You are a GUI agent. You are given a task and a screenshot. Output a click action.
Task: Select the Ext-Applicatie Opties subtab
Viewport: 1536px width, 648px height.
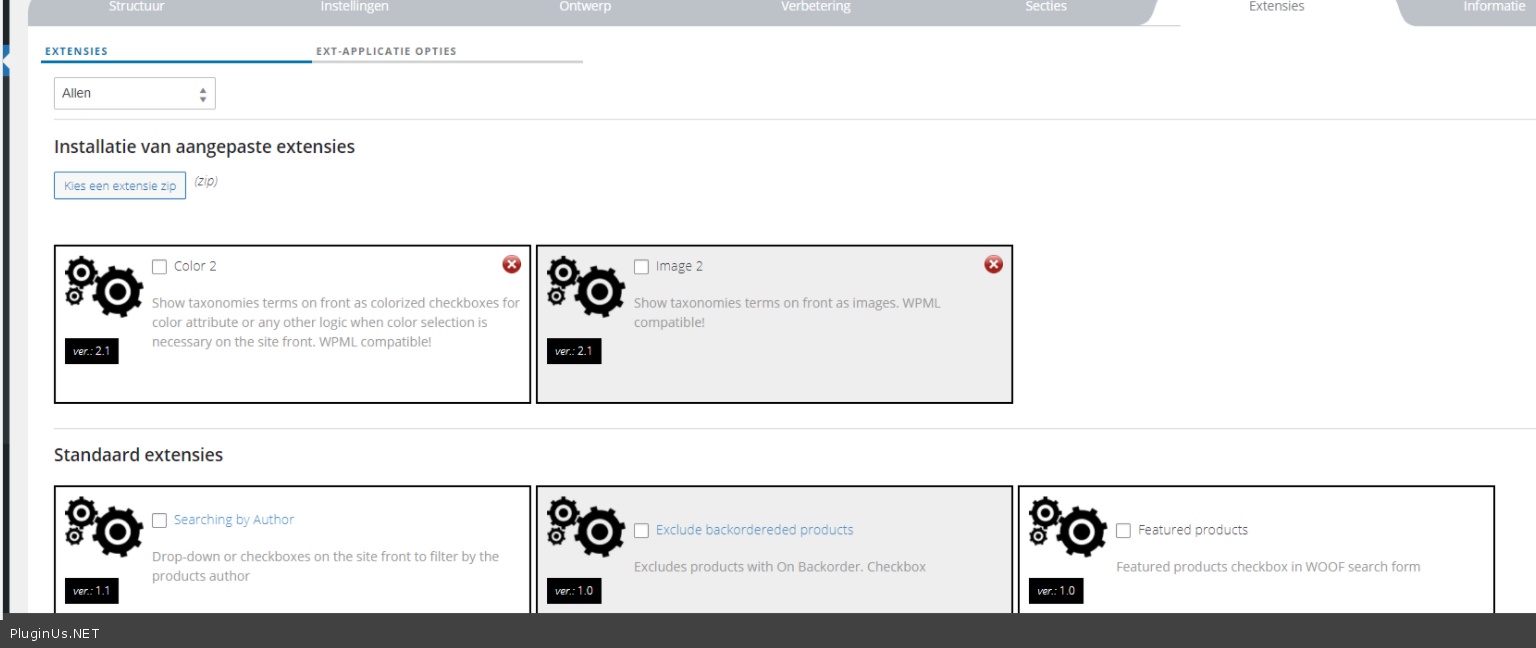[386, 51]
